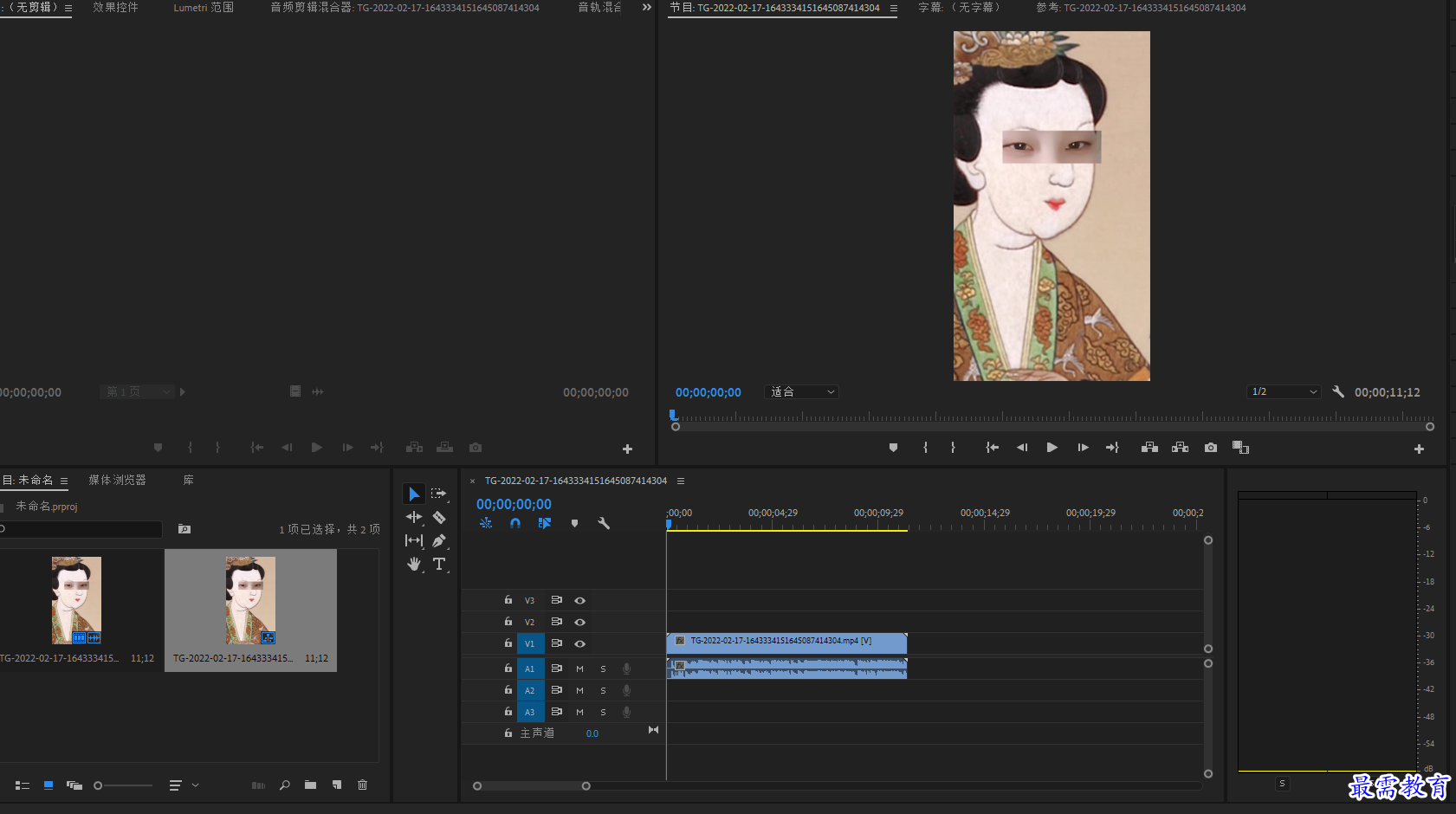
Task: Delete selected item with trash icon
Action: coord(362,785)
